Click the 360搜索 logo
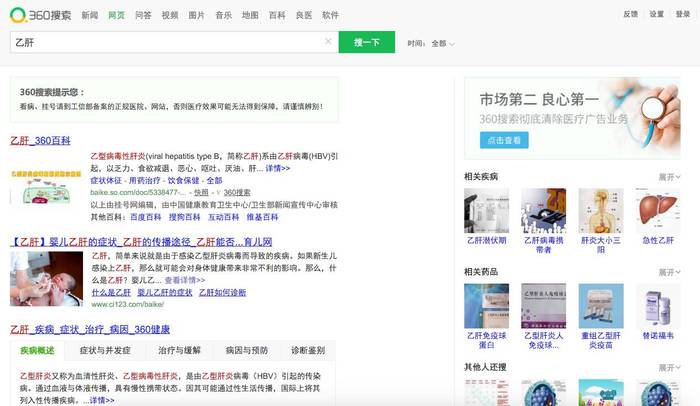Screen dimensions: 700x406 click(x=40, y=15)
